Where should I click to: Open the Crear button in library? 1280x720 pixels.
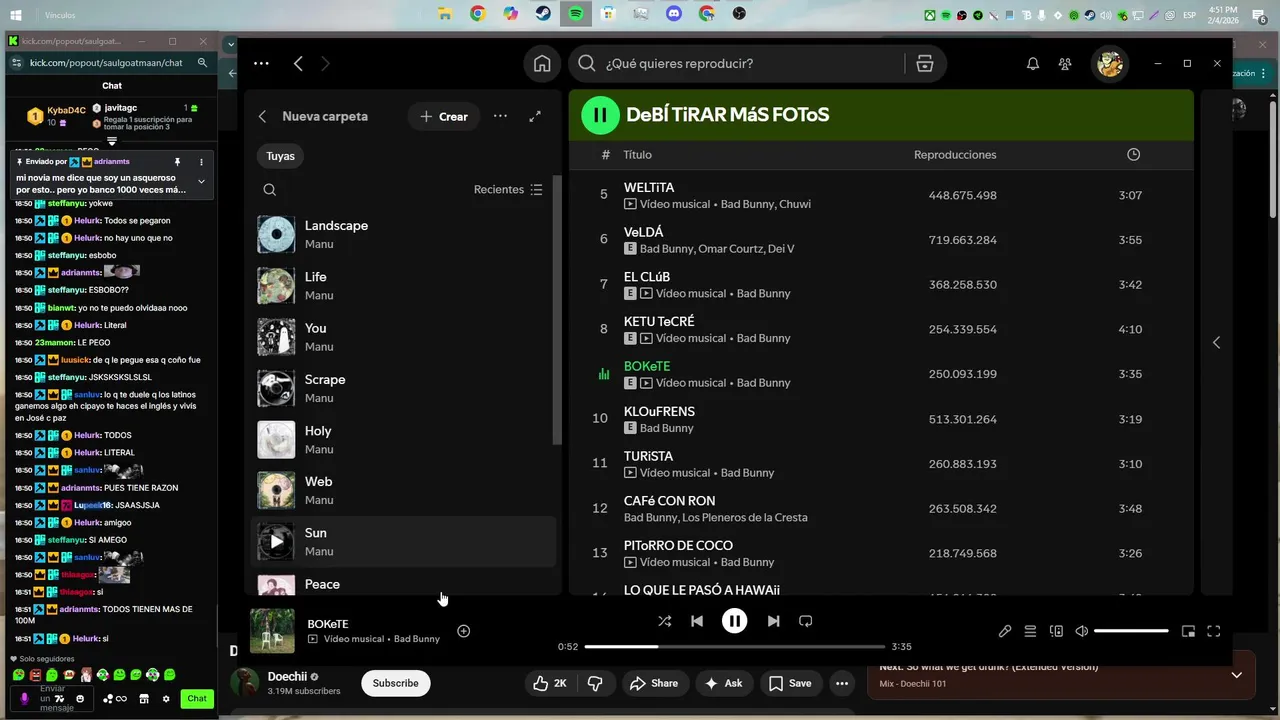pyautogui.click(x=443, y=116)
